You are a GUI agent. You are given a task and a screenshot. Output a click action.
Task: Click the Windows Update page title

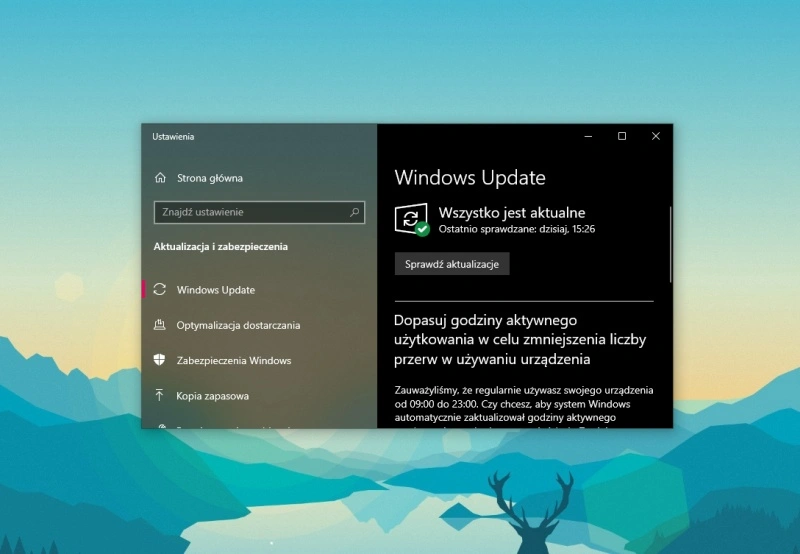[x=470, y=178]
